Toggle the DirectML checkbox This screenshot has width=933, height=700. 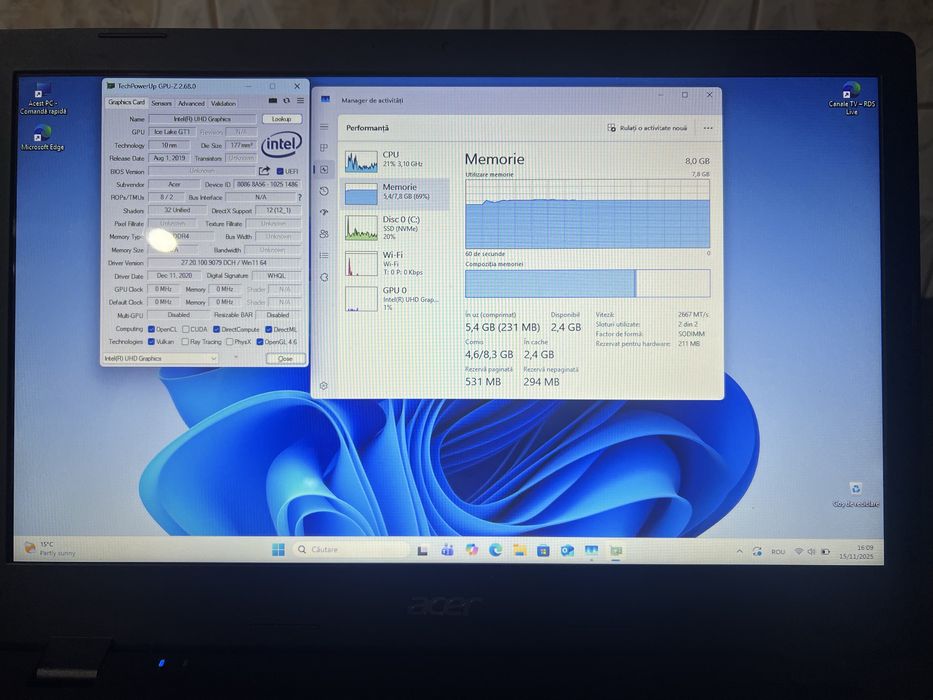point(269,329)
